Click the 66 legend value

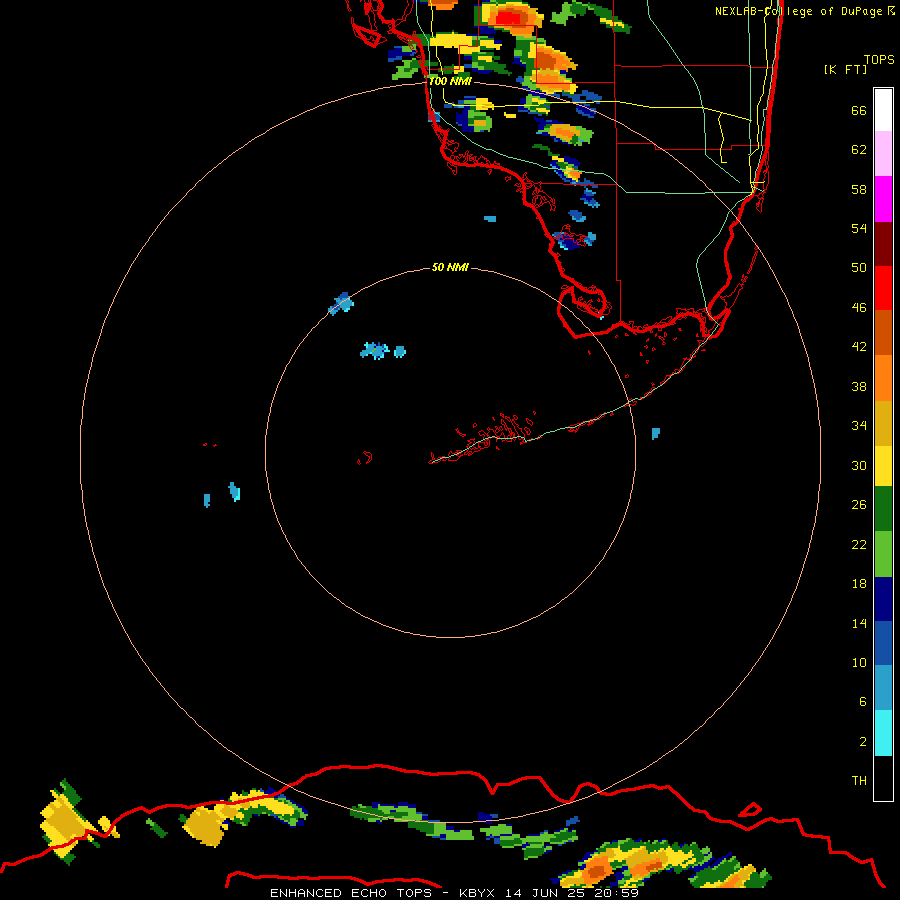[859, 110]
